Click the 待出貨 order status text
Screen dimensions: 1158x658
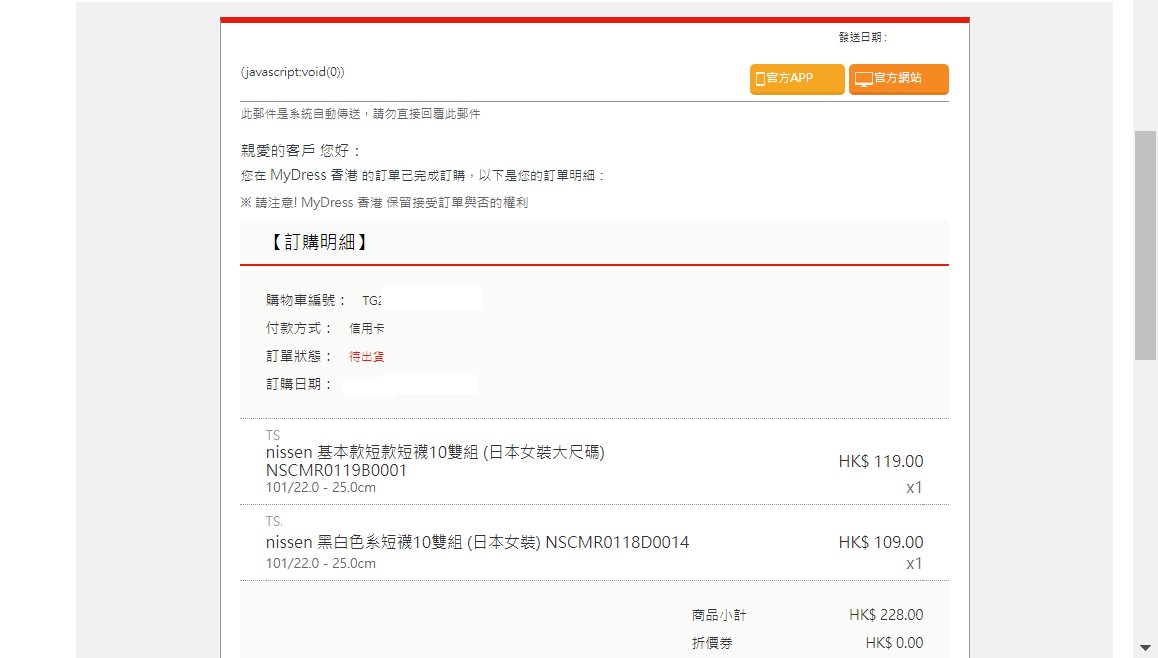pyautogui.click(x=366, y=356)
